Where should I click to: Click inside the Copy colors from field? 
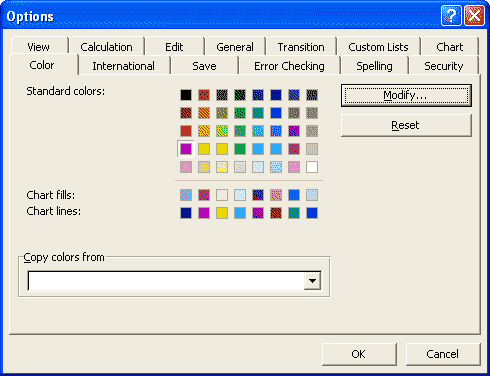click(x=166, y=281)
